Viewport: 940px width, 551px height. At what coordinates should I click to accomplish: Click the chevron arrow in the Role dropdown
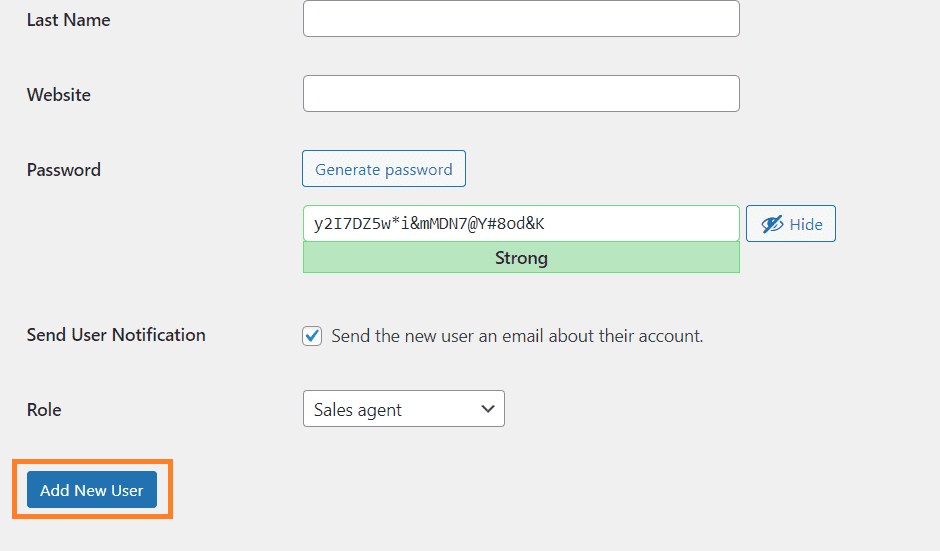click(x=488, y=409)
